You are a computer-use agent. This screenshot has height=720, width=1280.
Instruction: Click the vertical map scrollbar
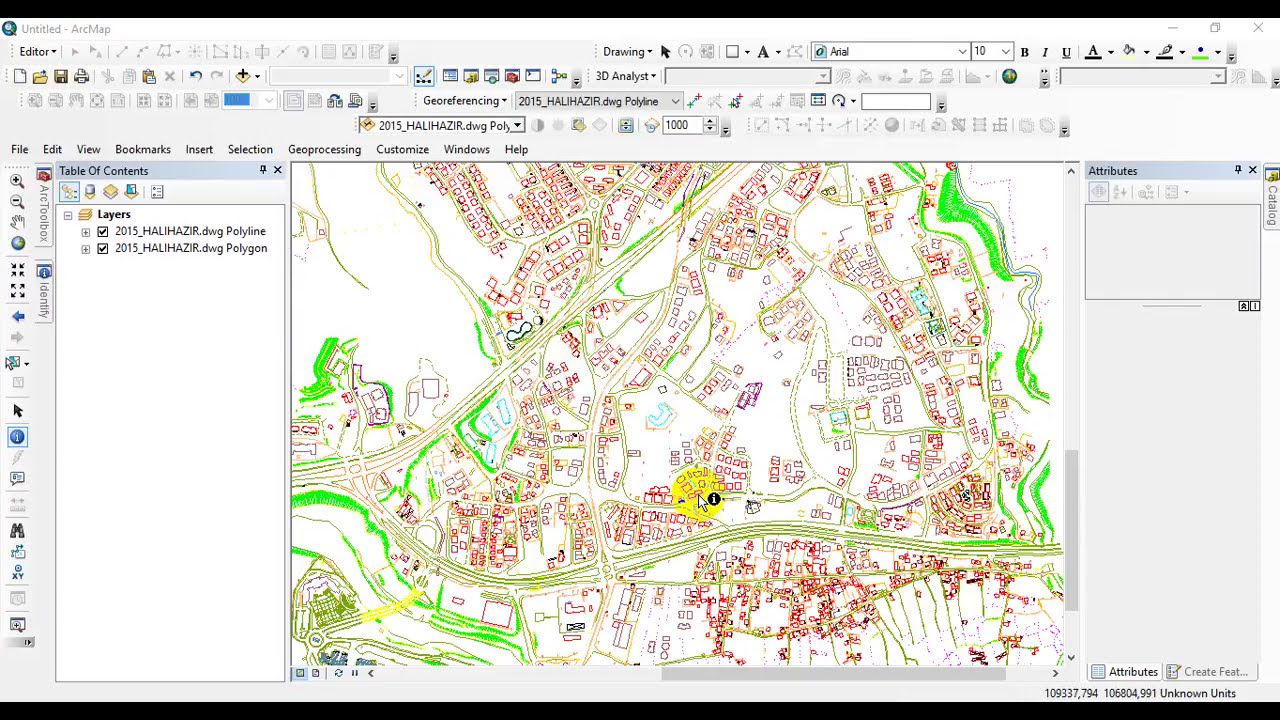tap(1071, 528)
